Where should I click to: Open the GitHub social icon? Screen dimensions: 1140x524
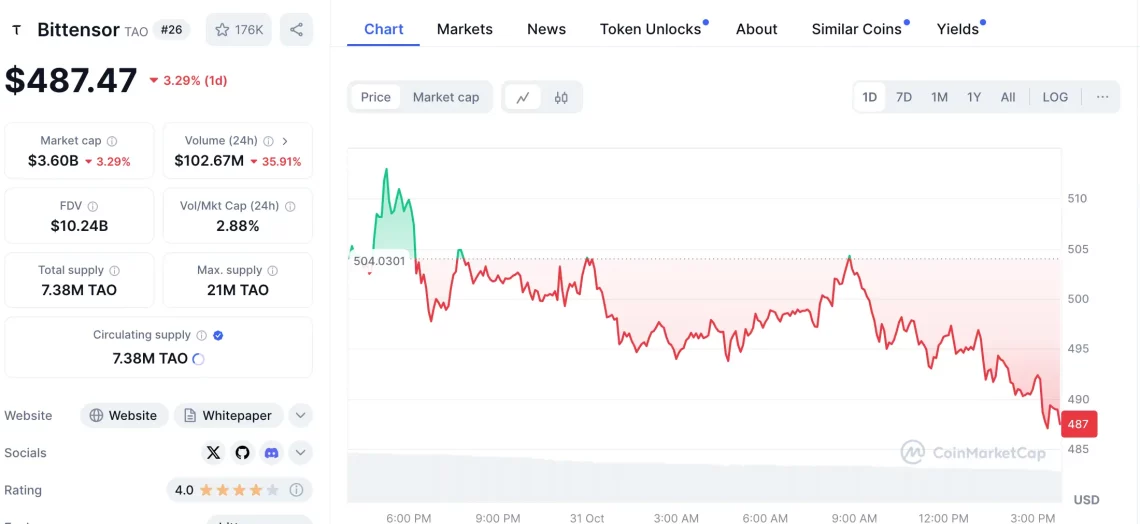242,453
